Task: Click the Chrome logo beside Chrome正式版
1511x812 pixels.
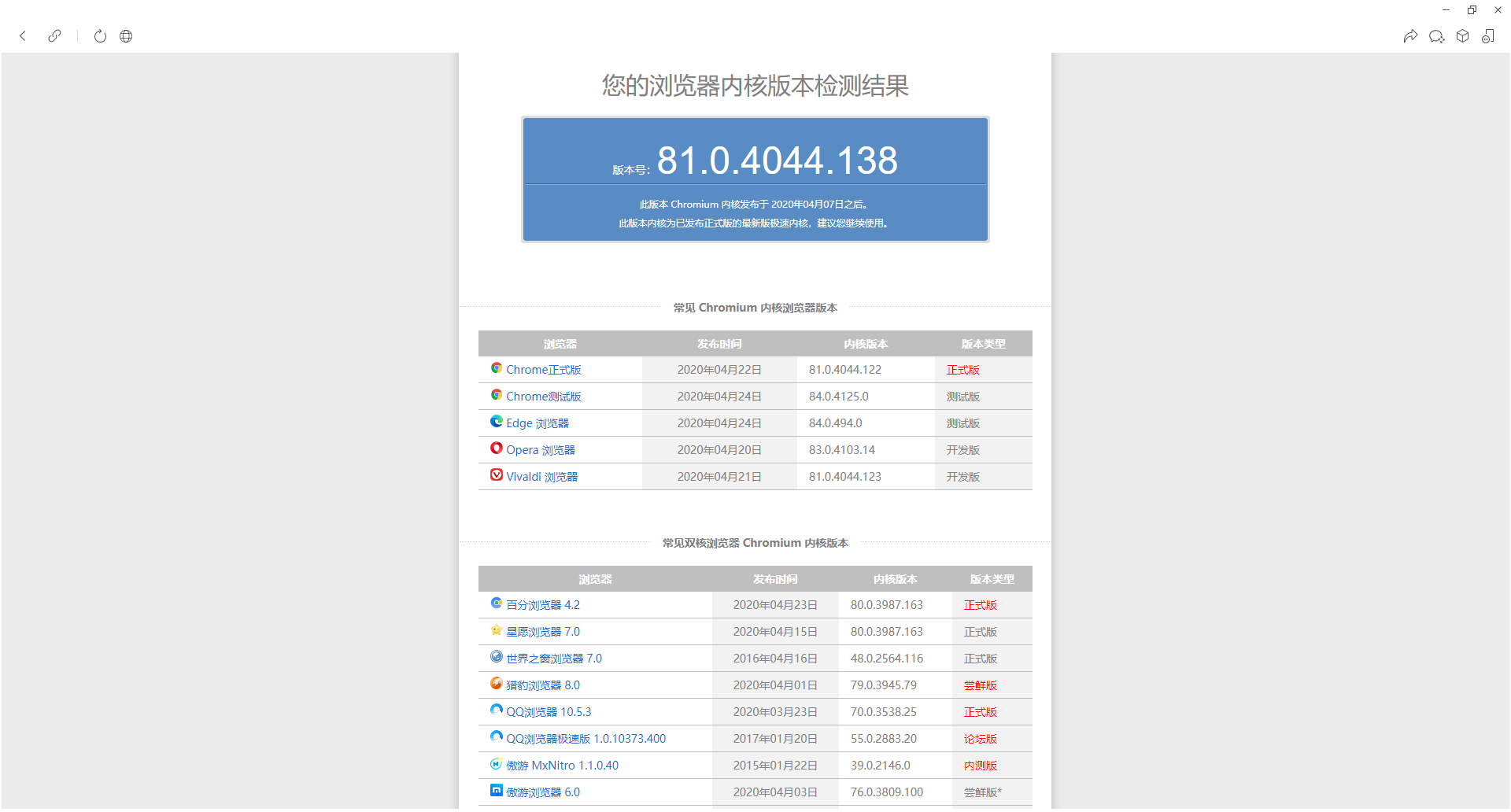Action: point(497,368)
